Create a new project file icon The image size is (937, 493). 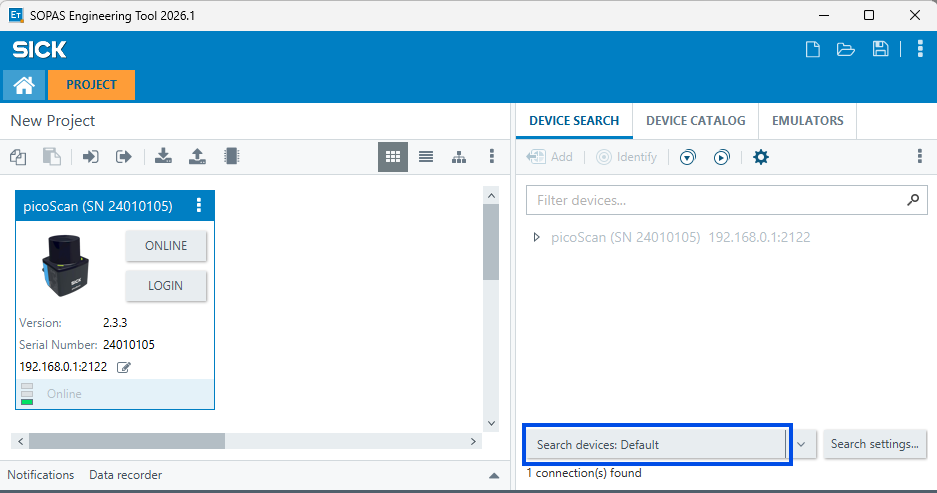click(813, 49)
